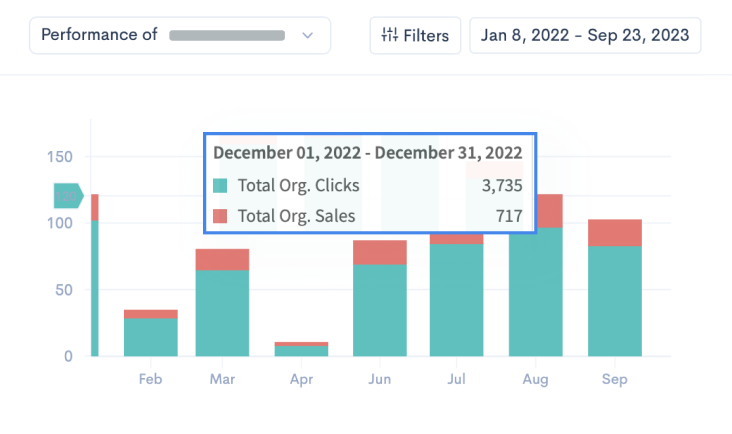Select the red top of June bar
Image resolution: width=732 pixels, height=434 pixels.
(380, 252)
